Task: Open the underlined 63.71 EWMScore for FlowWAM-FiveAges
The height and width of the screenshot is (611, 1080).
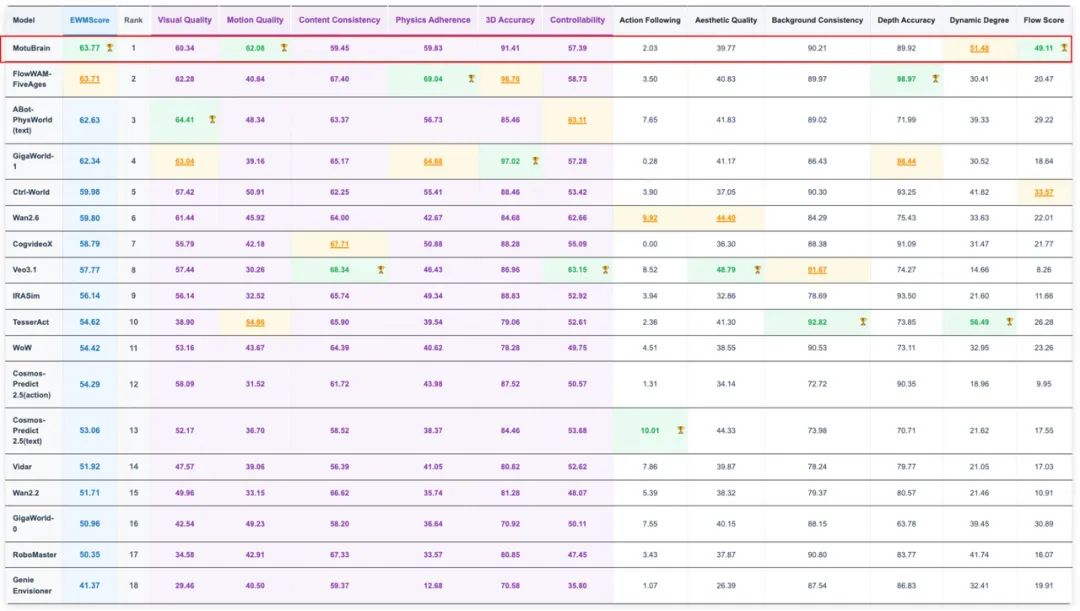Action: (x=90, y=79)
